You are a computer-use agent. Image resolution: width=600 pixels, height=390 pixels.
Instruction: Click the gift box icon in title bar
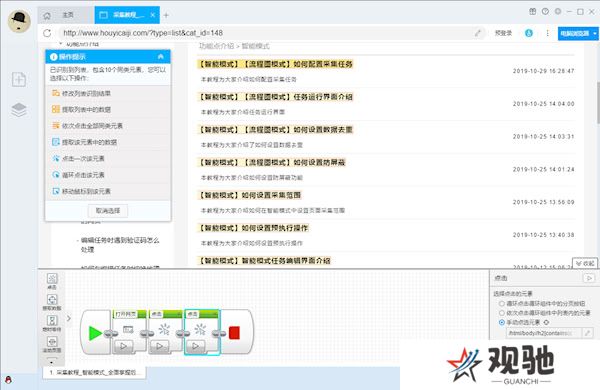click(x=532, y=11)
